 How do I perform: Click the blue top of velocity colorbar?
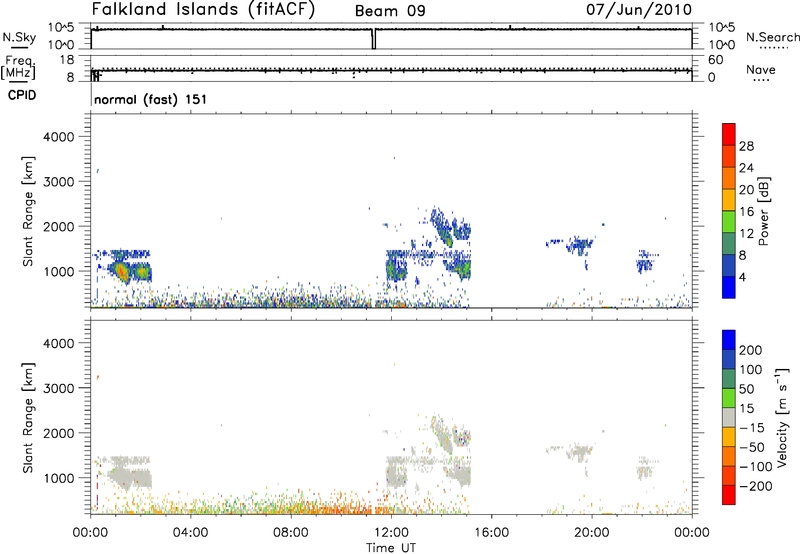[729, 340]
